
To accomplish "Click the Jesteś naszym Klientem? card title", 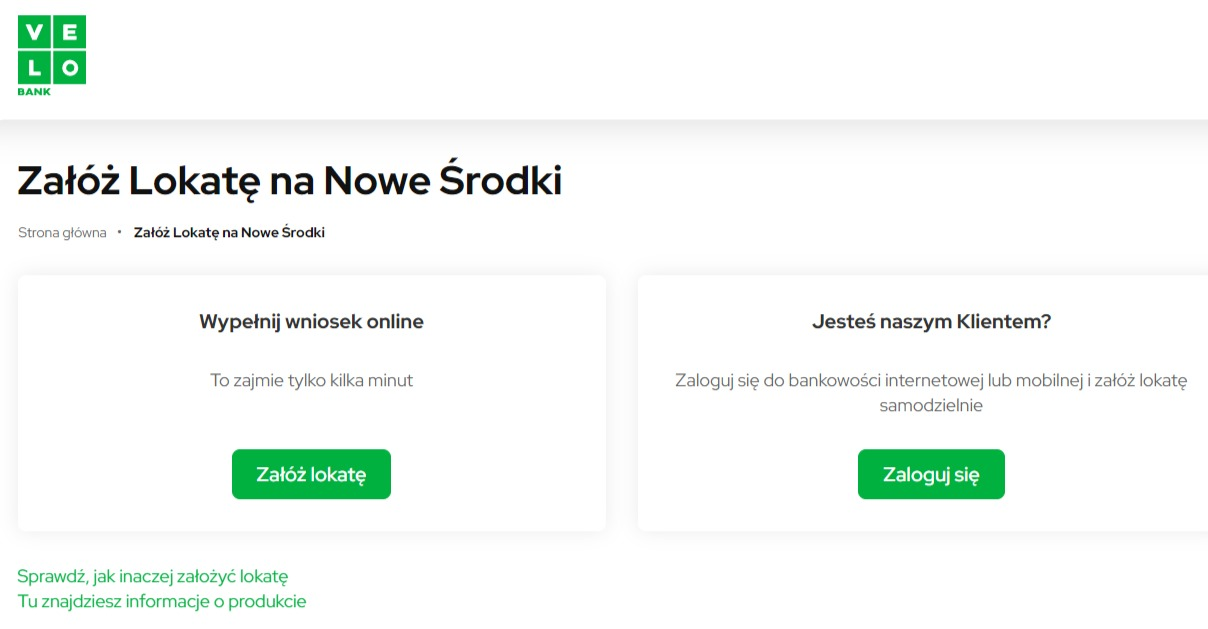I will coord(931,322).
